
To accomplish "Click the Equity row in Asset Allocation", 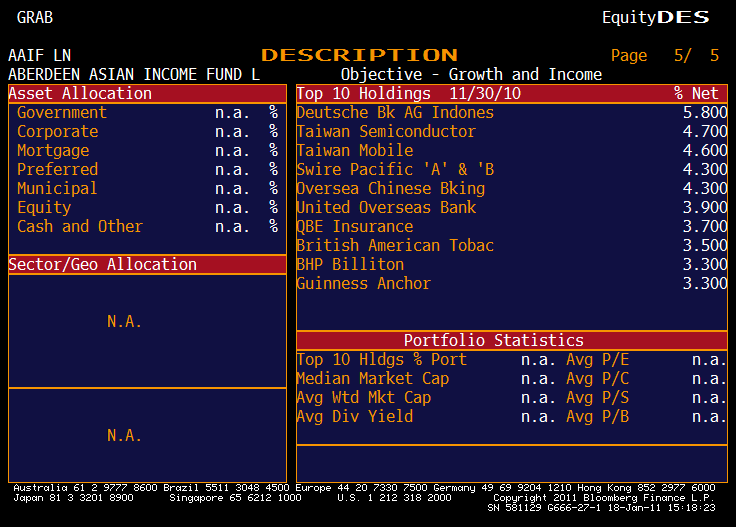I will [x=44, y=208].
